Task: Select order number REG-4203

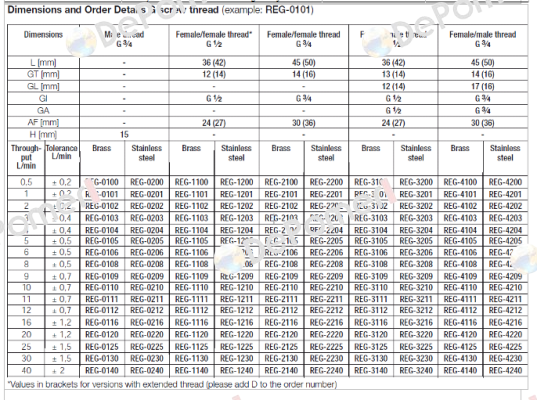Action: pyautogui.click(x=505, y=218)
